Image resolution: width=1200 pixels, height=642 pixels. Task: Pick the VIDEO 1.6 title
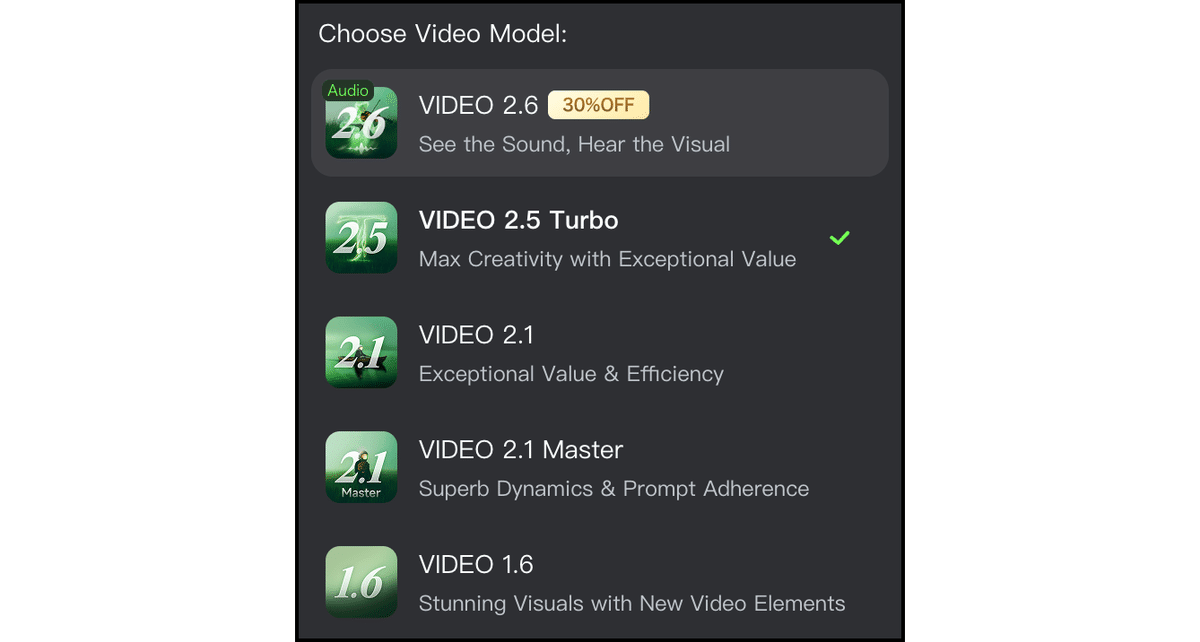point(476,565)
